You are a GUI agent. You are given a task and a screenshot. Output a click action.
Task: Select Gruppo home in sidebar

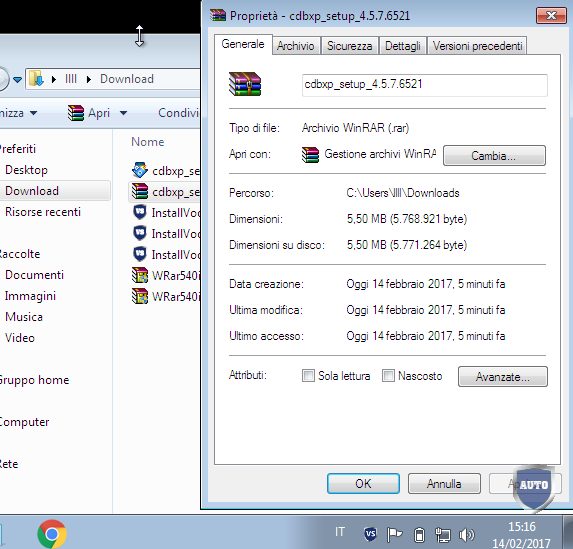pyautogui.click(x=34, y=380)
